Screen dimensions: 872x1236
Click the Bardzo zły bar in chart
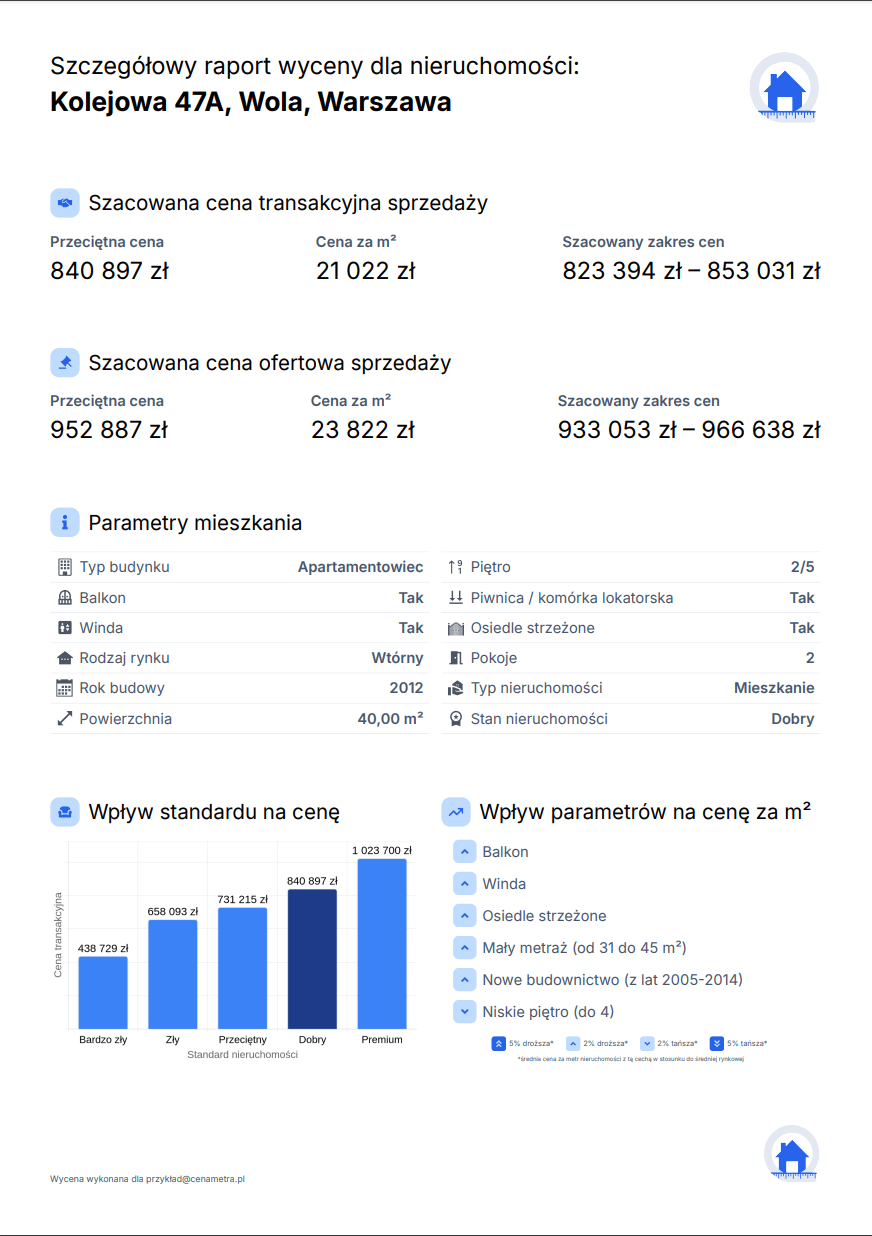[x=103, y=992]
